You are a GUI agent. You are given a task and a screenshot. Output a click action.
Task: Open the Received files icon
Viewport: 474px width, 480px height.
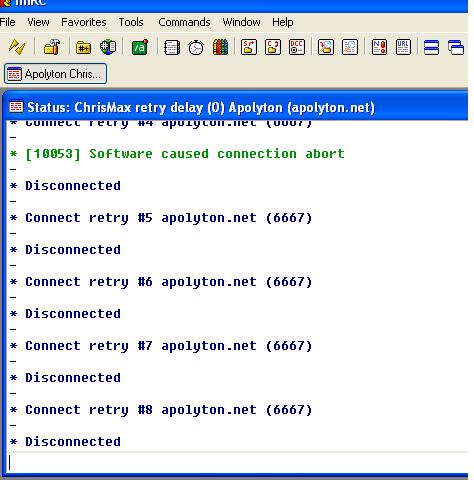coord(326,47)
